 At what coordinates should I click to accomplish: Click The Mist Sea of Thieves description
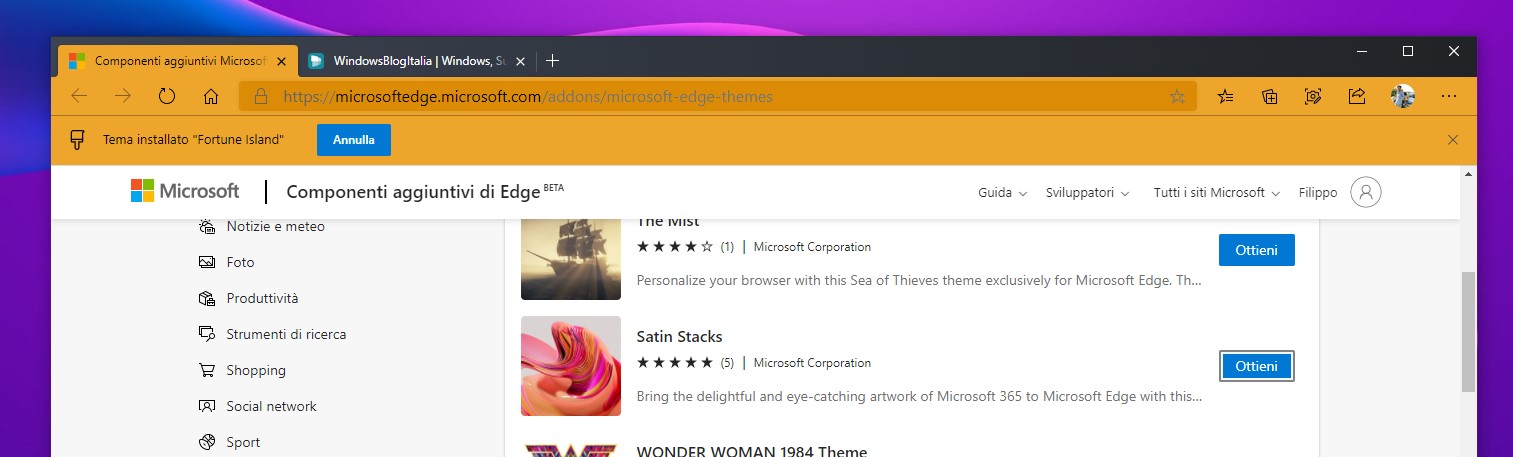[919, 281]
